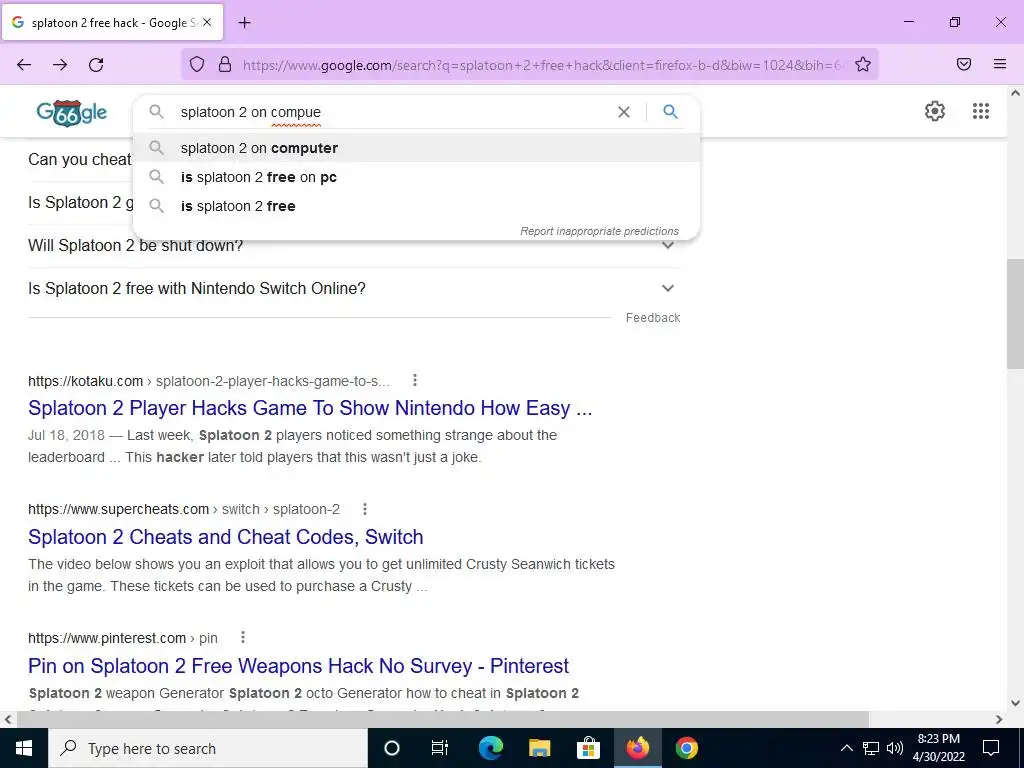Open options menu for supercheats.com result
Screen dimensions: 1024x768
click(365, 509)
